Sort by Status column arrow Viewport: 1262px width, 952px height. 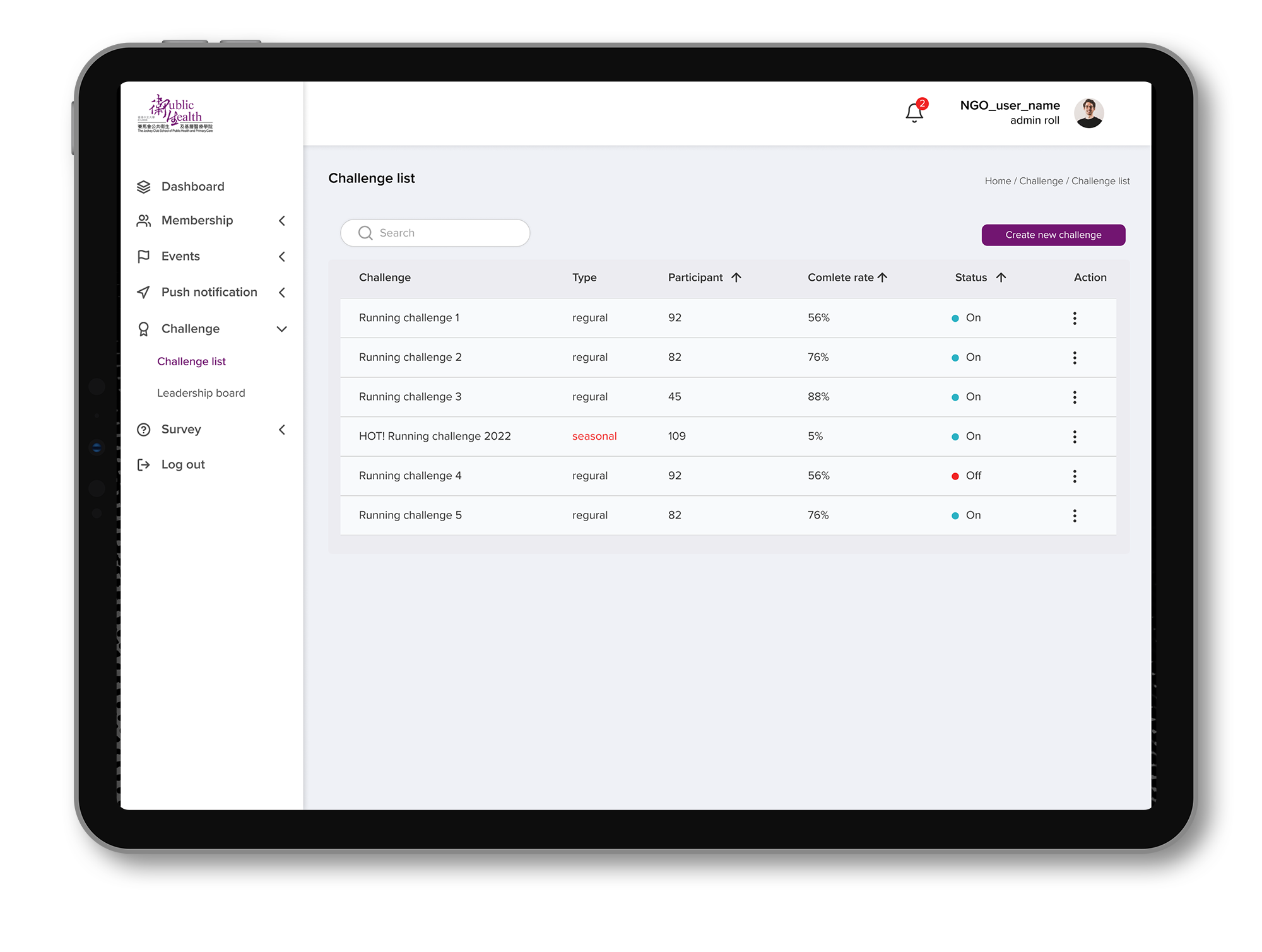(x=1001, y=278)
